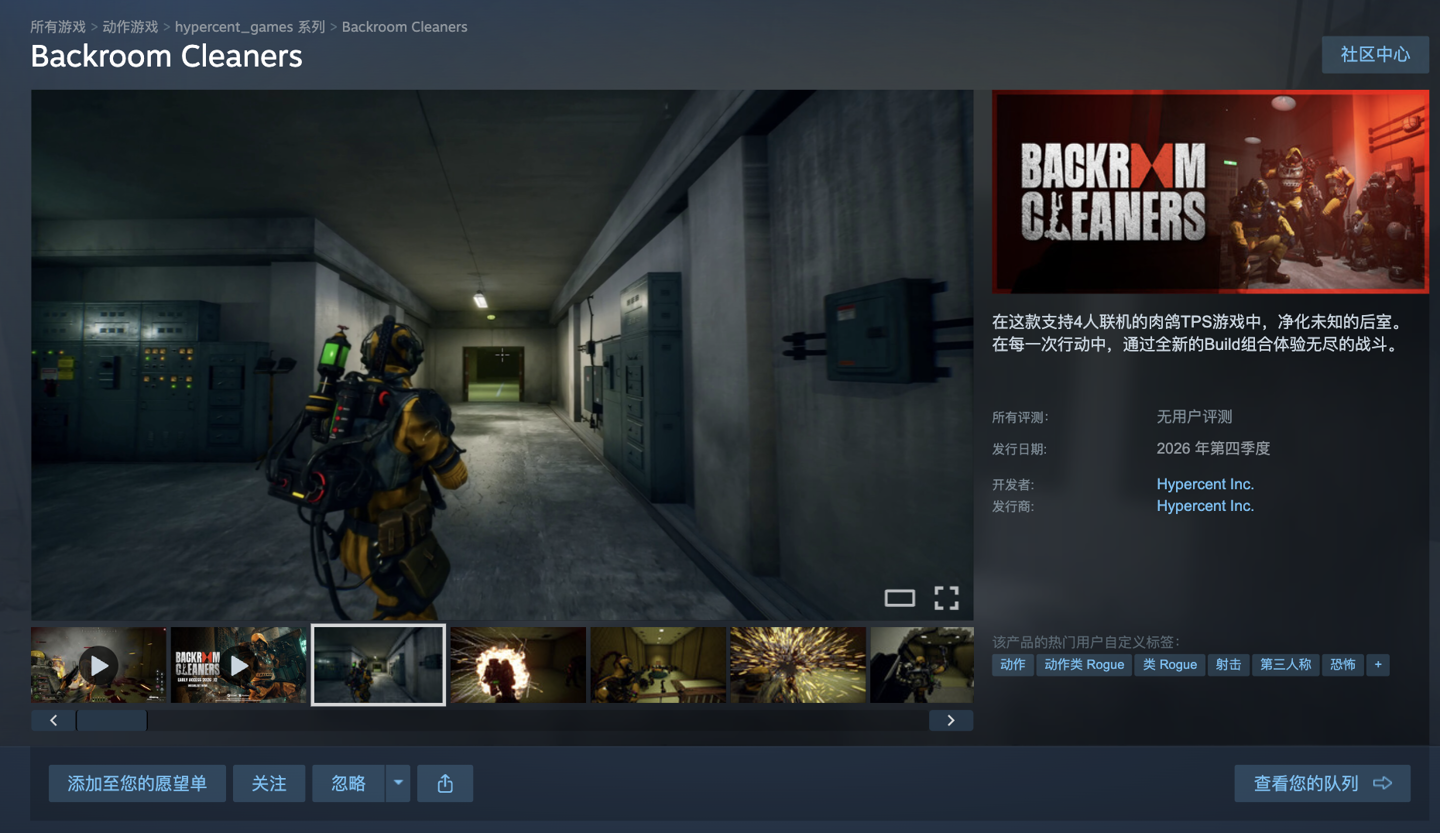Viewport: 1440px width, 833px height.
Task: Open the orange explosion screenshot thumbnail
Action: (518, 665)
